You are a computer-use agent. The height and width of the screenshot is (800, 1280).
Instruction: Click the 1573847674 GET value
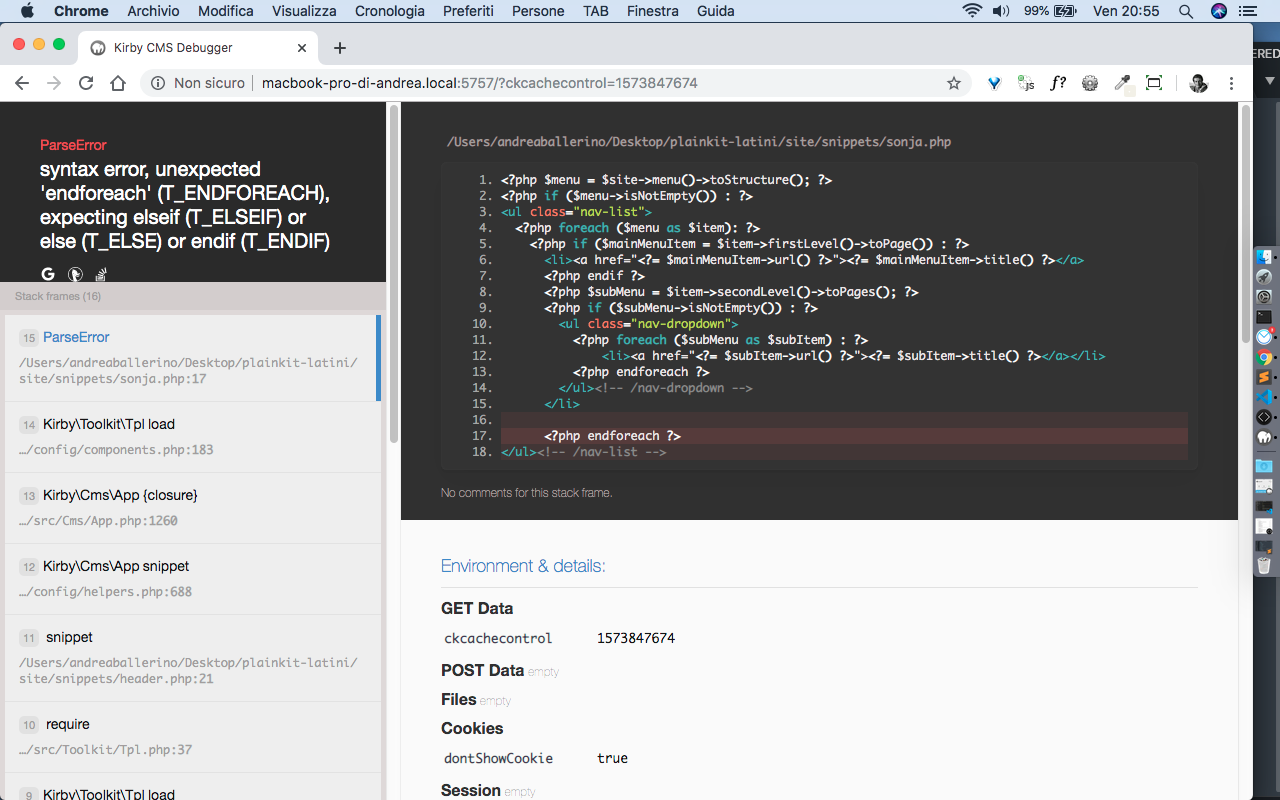[x=636, y=638]
